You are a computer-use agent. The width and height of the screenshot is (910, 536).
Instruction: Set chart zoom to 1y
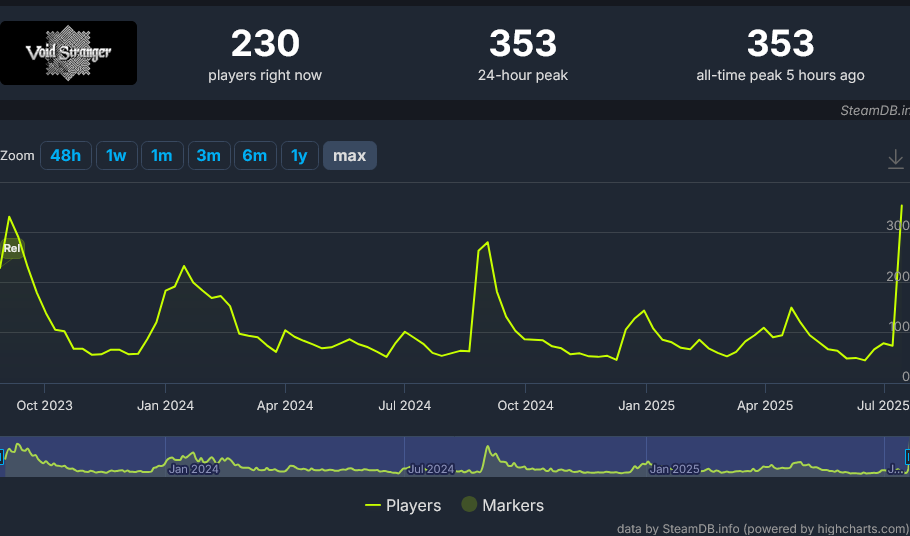(299, 155)
